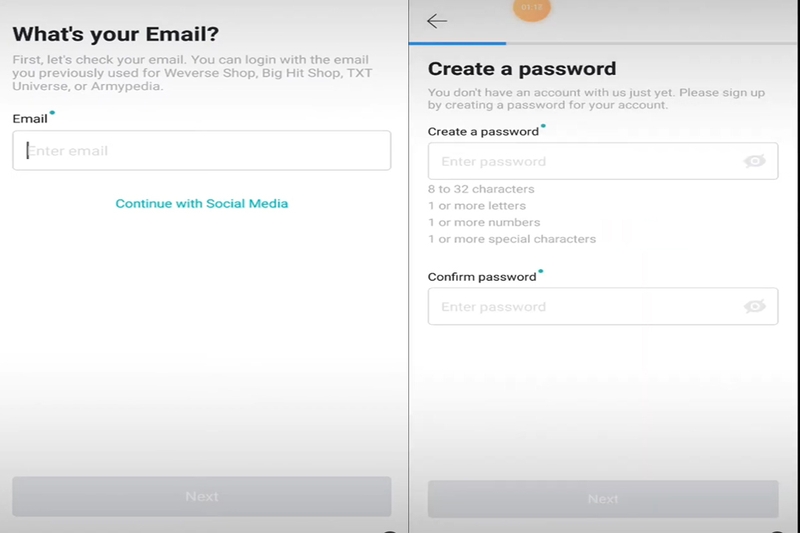The height and width of the screenshot is (533, 800).
Task: Toggle visibility of the Confirm password field
Action: click(755, 306)
